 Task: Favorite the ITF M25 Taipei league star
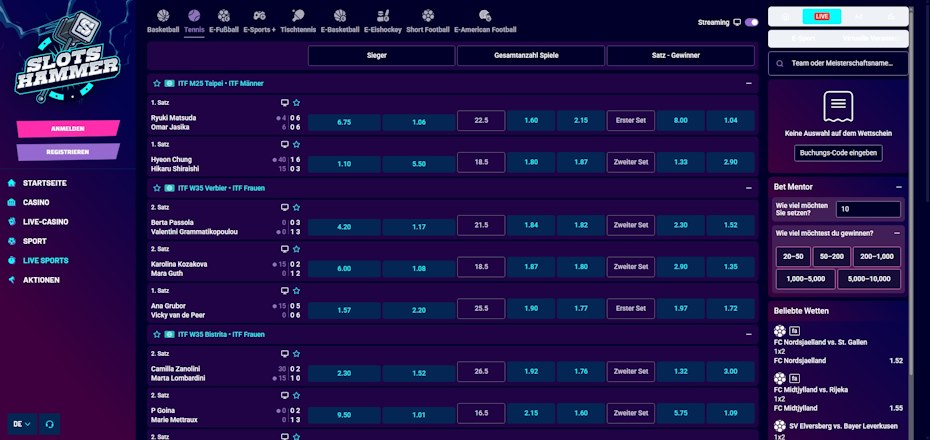(157, 84)
